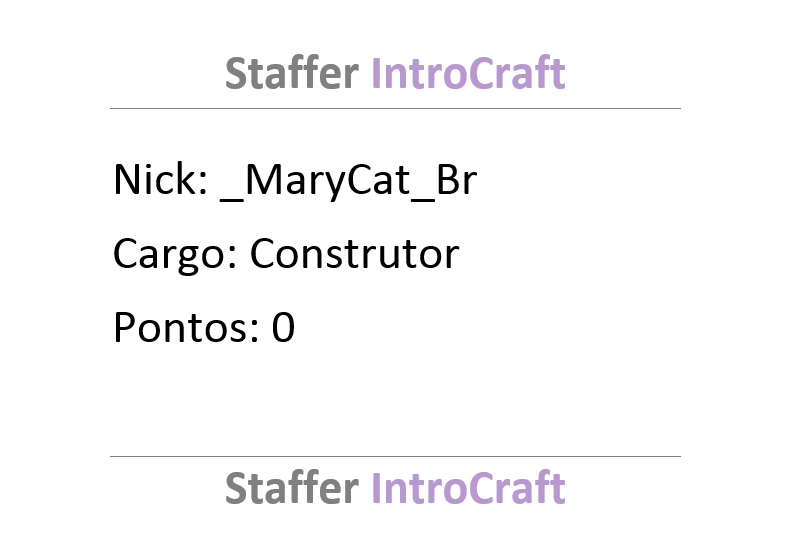The width and height of the screenshot is (788, 534).
Task: Click the second underscore before "Br"
Action: (423, 200)
